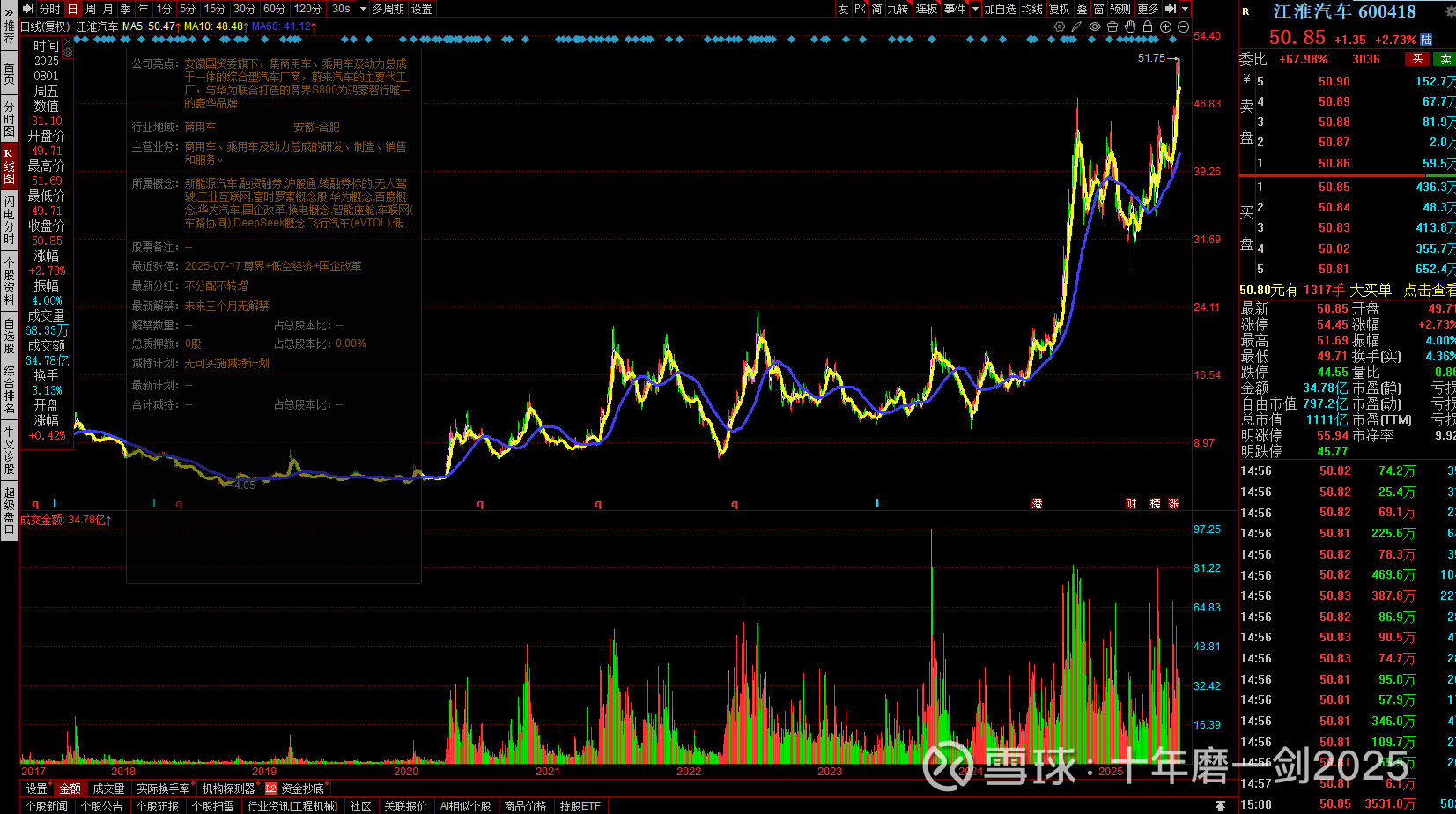Open the stock panel gear settings icon
The height and width of the screenshot is (814, 1456).
tap(1450, 11)
